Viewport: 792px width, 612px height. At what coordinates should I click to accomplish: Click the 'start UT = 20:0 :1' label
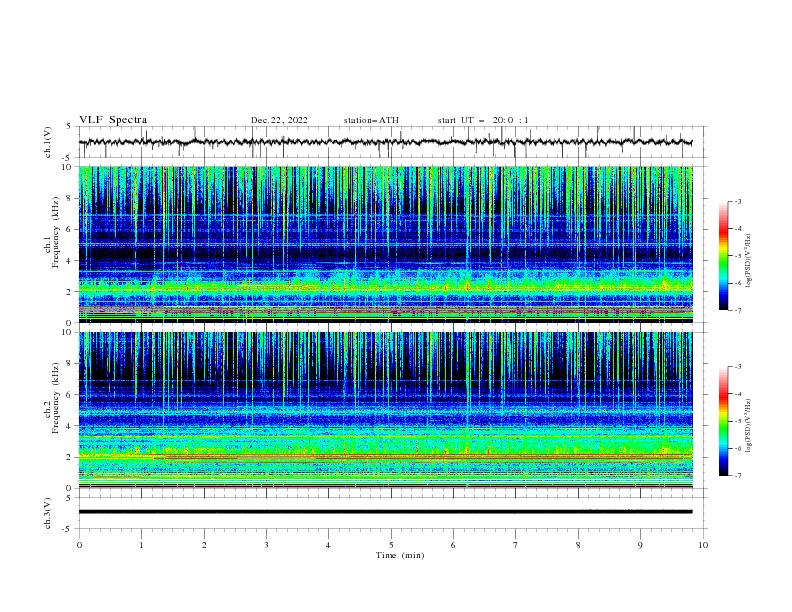pyautogui.click(x=483, y=120)
